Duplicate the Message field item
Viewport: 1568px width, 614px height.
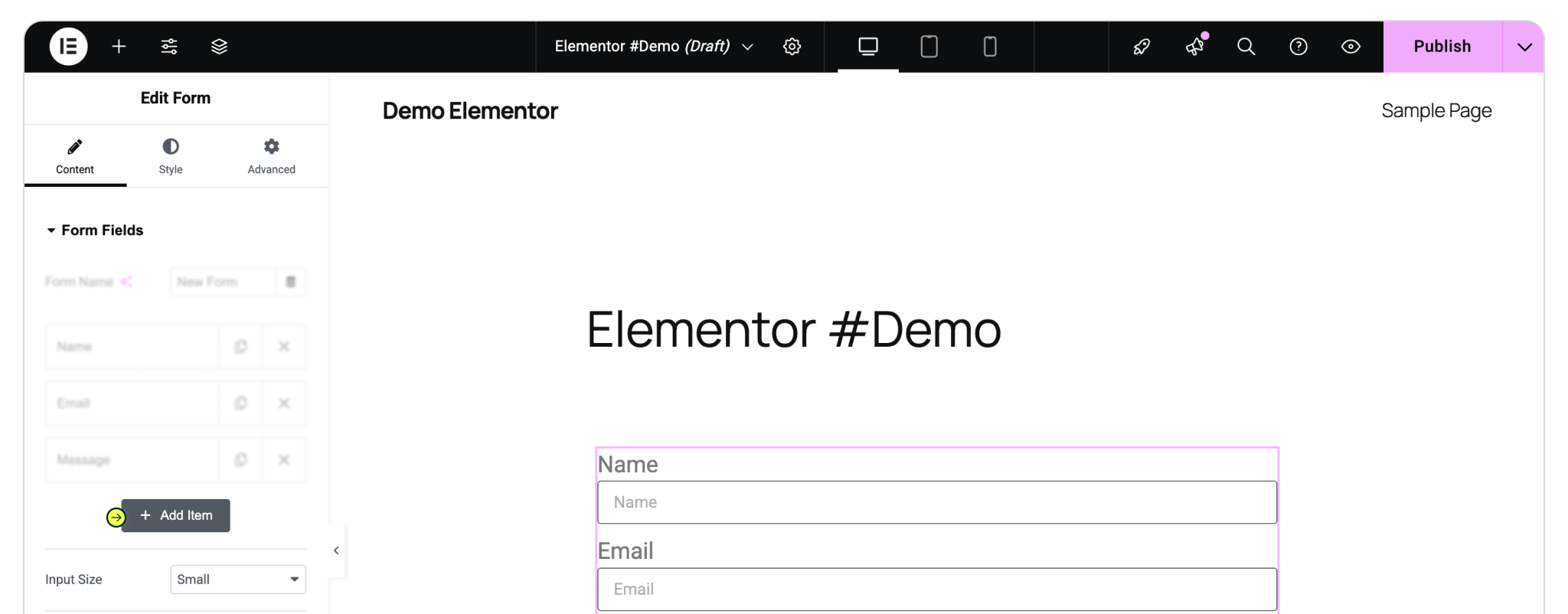click(240, 460)
